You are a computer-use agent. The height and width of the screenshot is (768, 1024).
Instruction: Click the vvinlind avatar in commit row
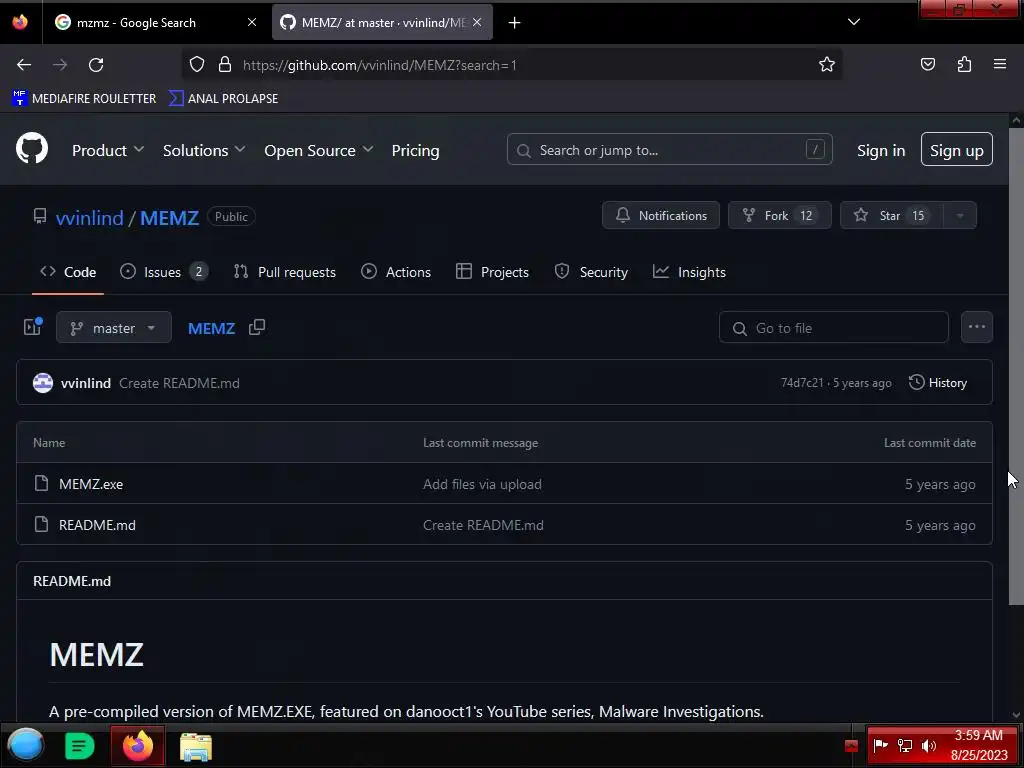tap(43, 383)
